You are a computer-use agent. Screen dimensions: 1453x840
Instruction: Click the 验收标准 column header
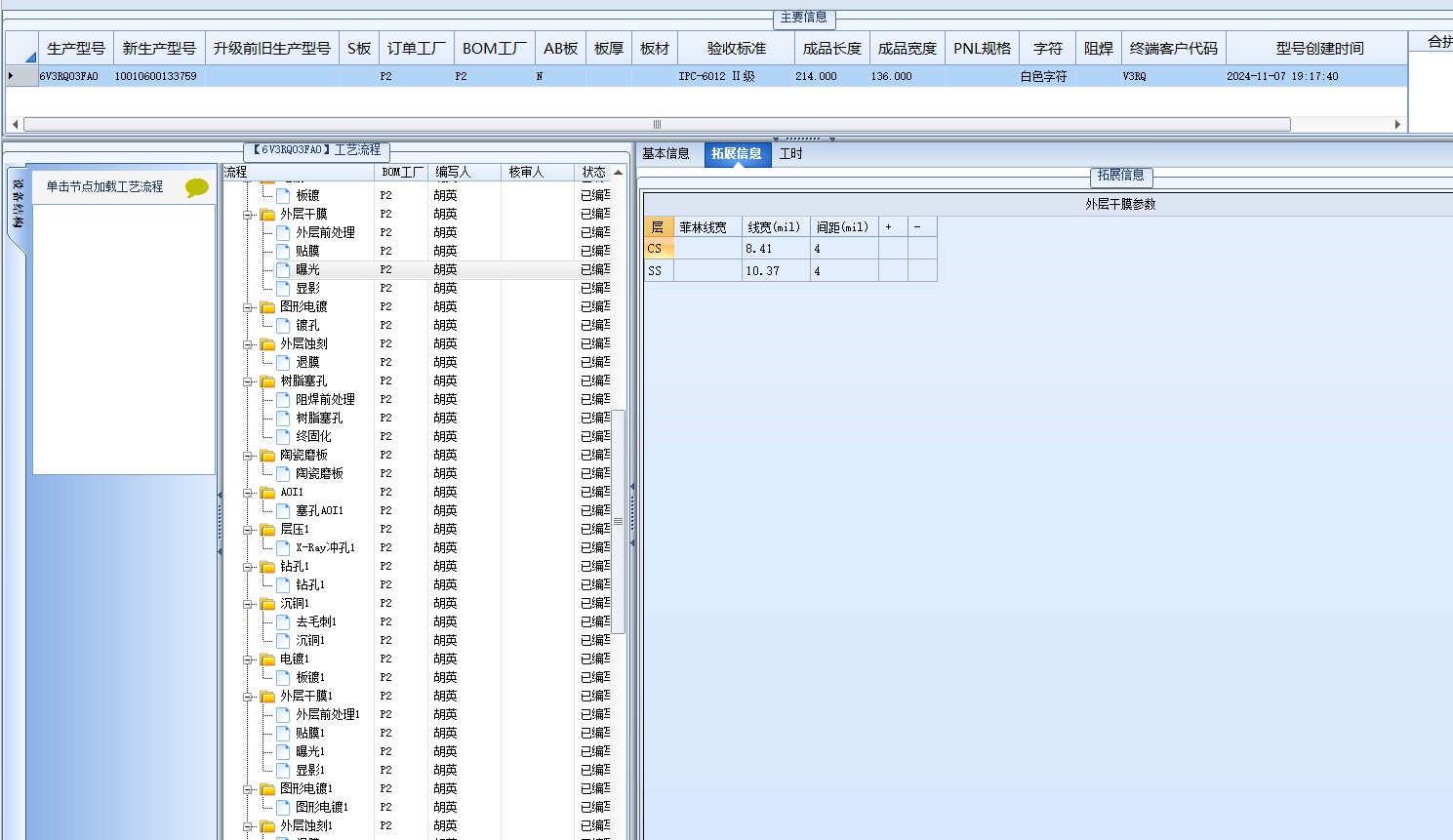[737, 48]
